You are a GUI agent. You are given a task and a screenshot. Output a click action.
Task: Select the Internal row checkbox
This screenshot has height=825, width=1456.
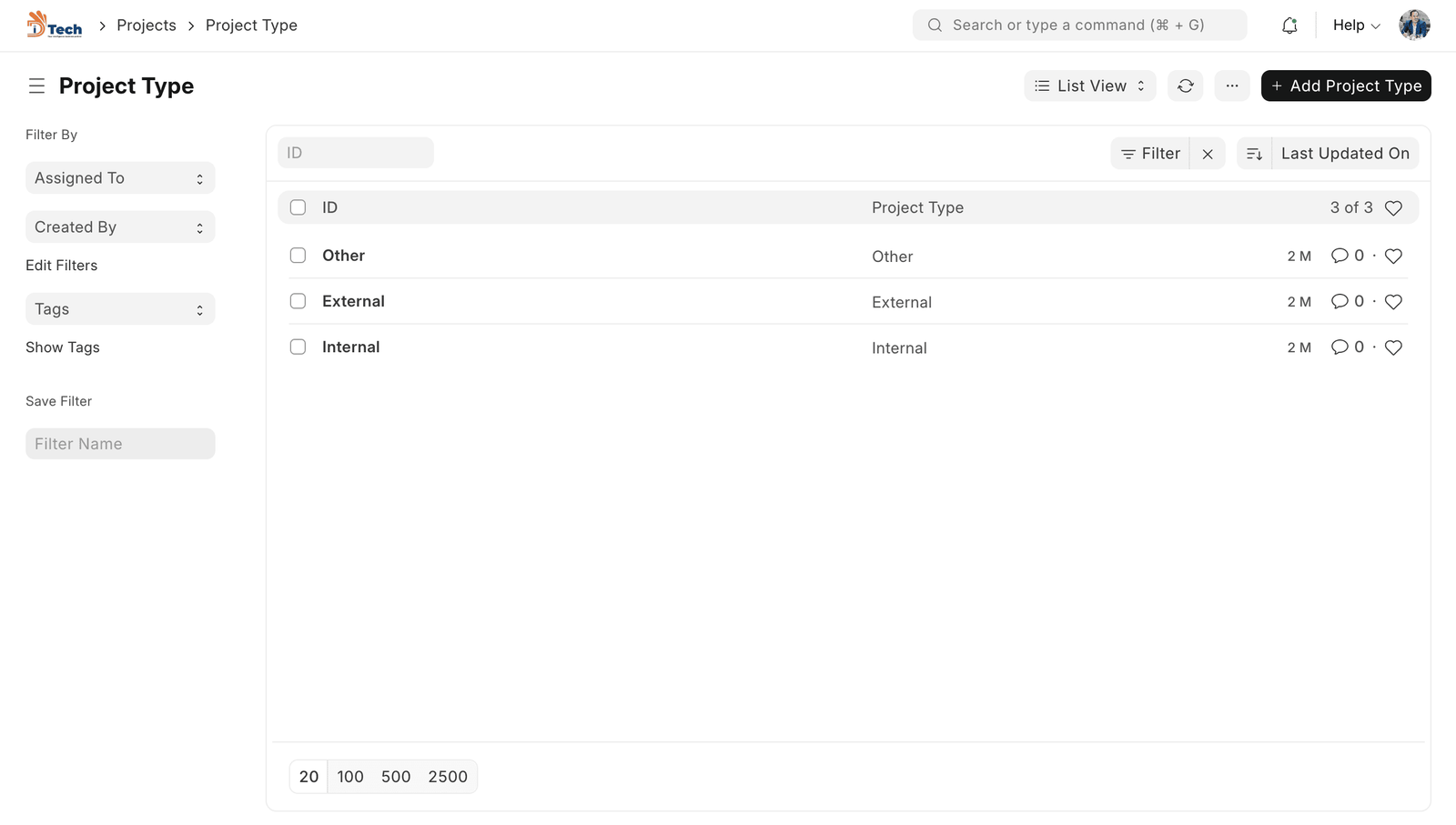coord(298,347)
